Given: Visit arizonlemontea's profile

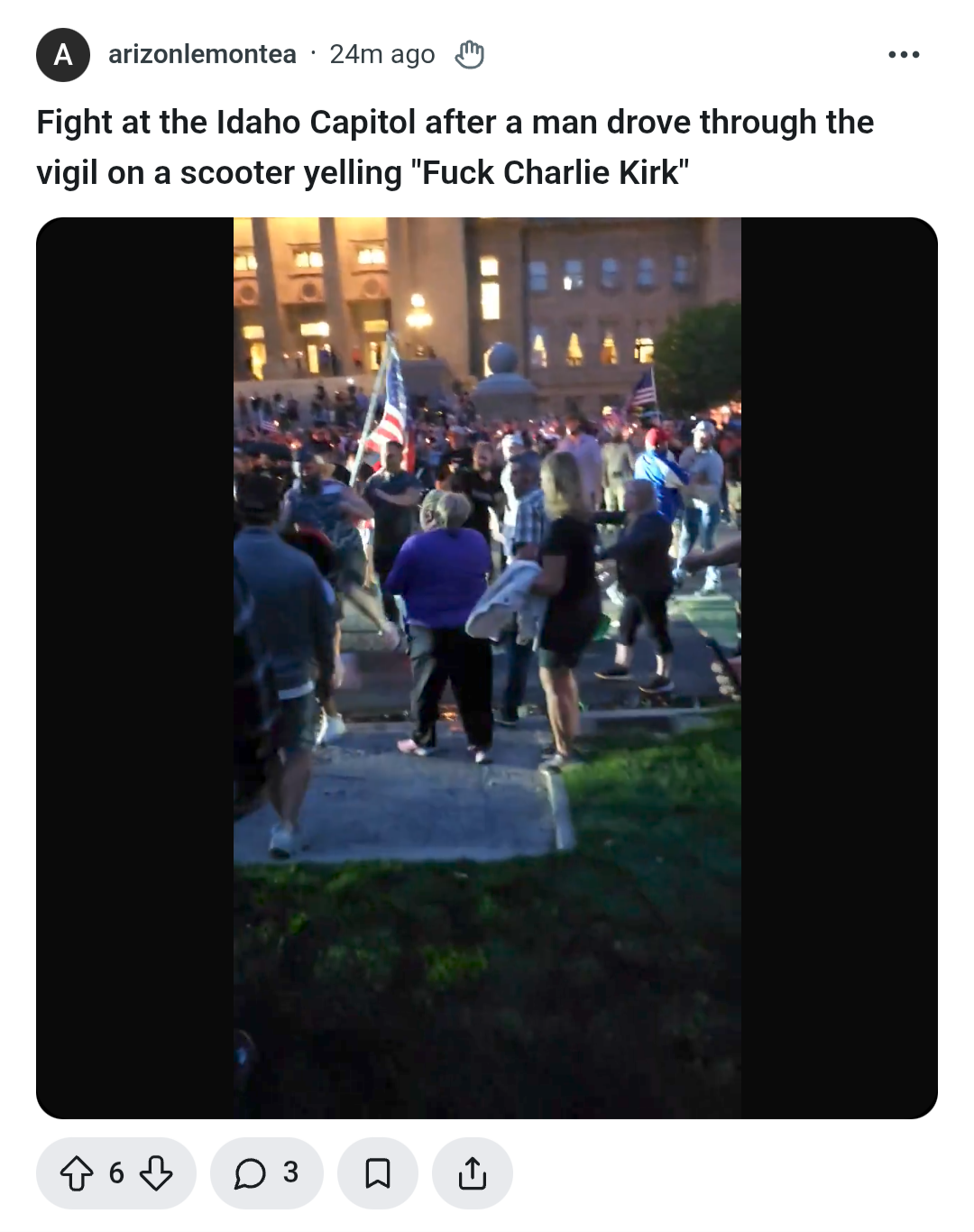Looking at the screenshot, I should [202, 55].
